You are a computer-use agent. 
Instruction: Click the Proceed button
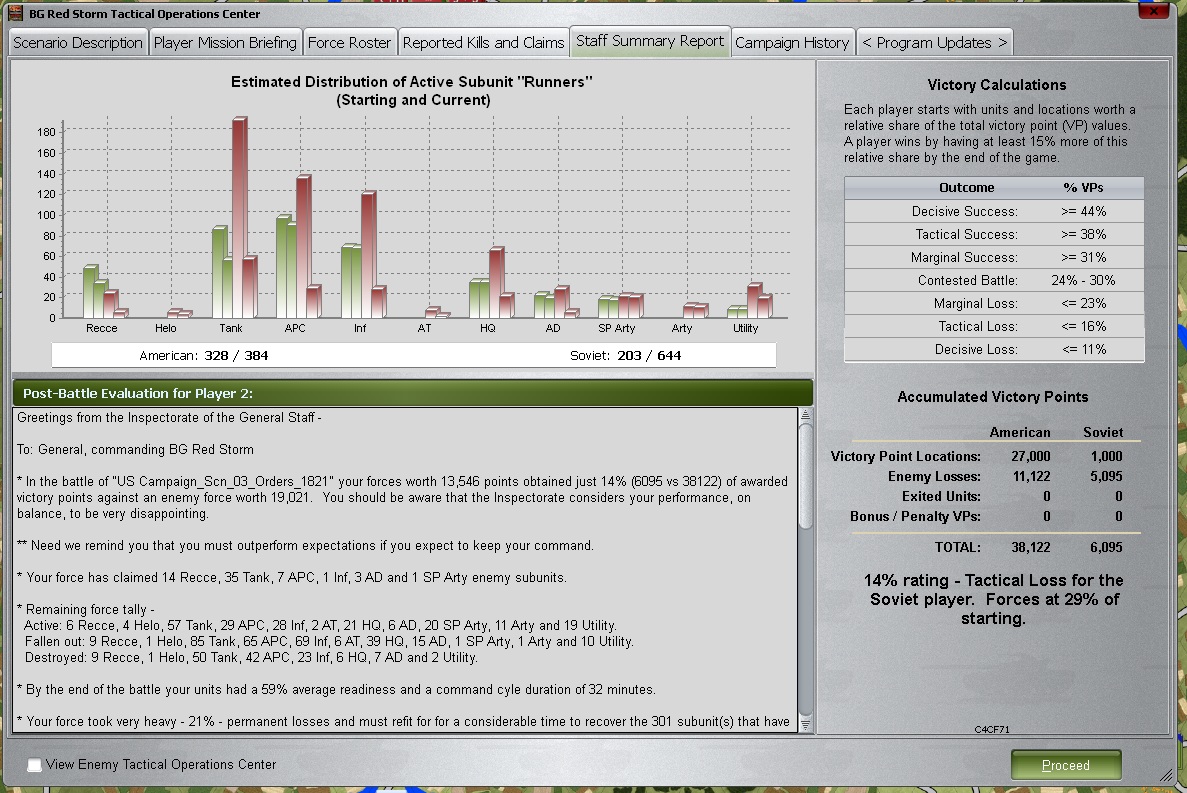(1065, 765)
